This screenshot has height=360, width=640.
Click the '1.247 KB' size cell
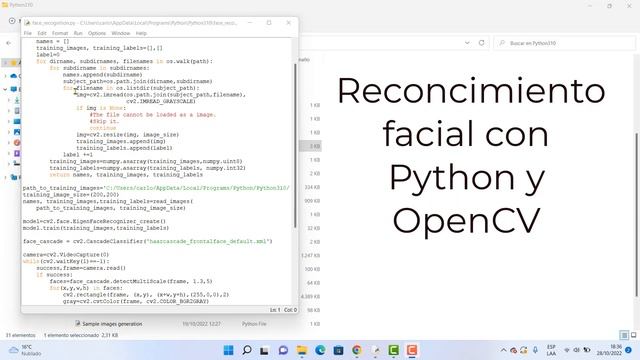pos(311,256)
